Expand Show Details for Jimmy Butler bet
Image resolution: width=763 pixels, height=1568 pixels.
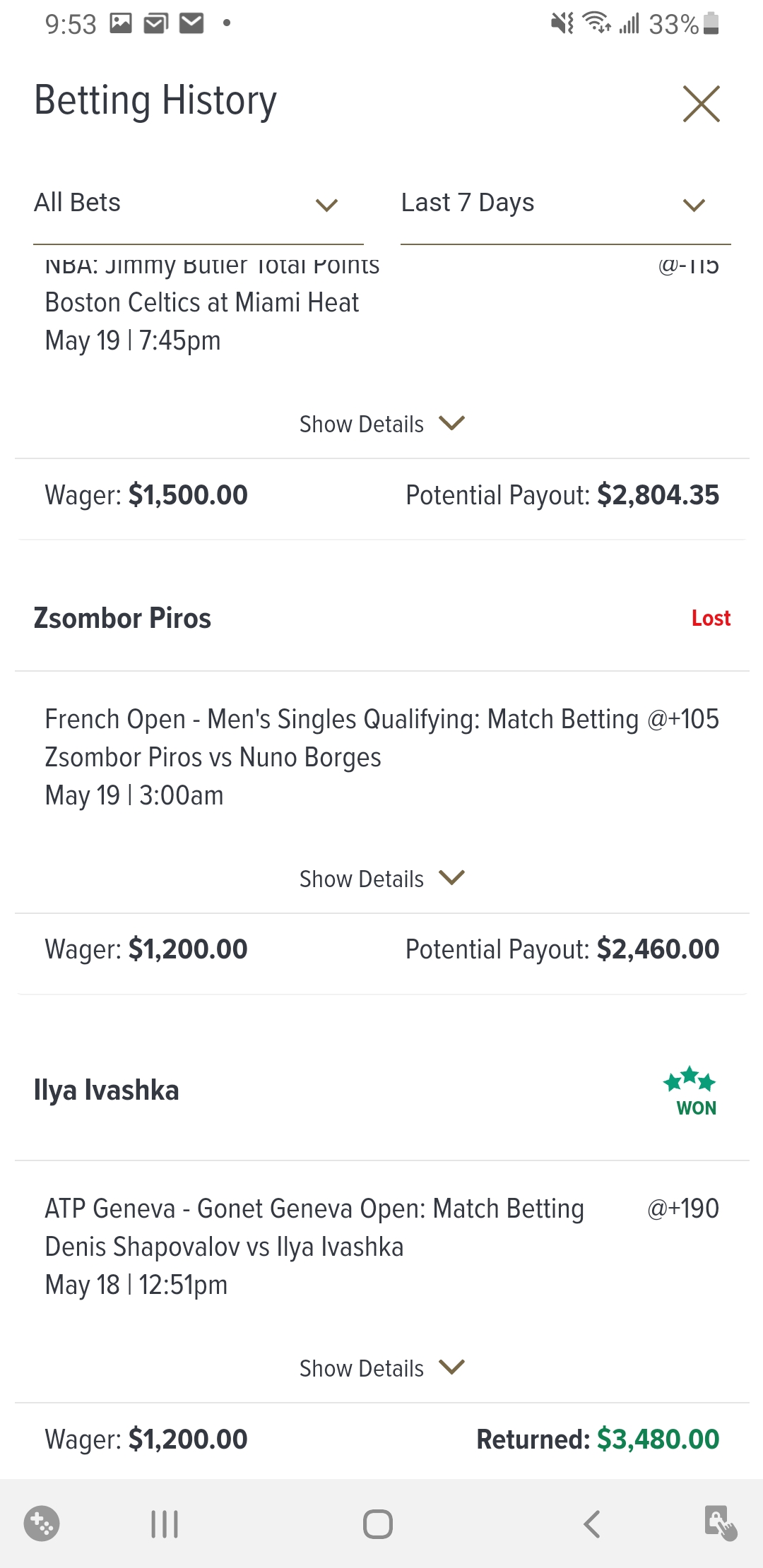click(381, 424)
